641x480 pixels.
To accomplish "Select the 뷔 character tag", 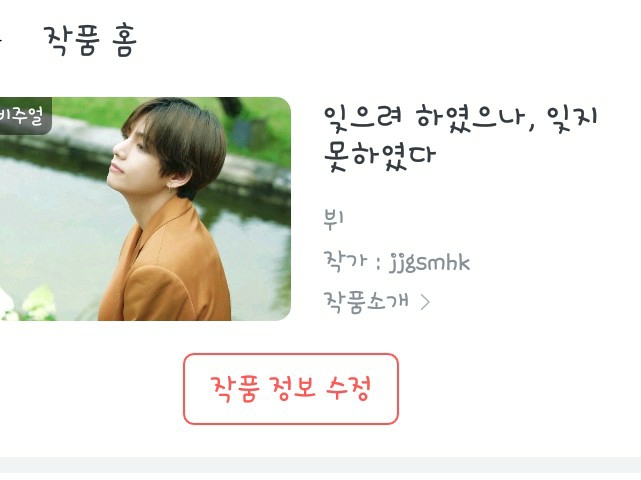I will 334,220.
